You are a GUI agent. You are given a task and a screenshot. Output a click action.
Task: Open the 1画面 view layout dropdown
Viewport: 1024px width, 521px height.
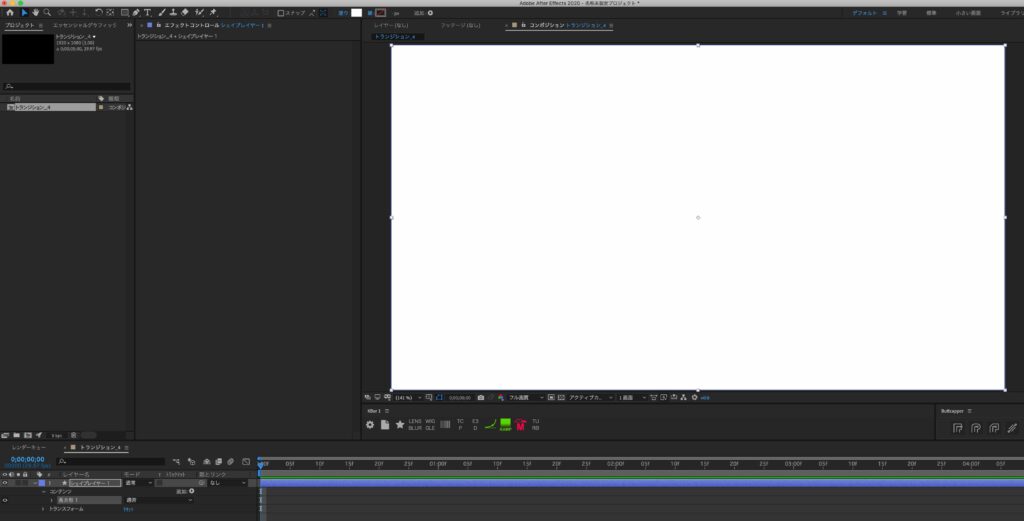pyautogui.click(x=632, y=398)
